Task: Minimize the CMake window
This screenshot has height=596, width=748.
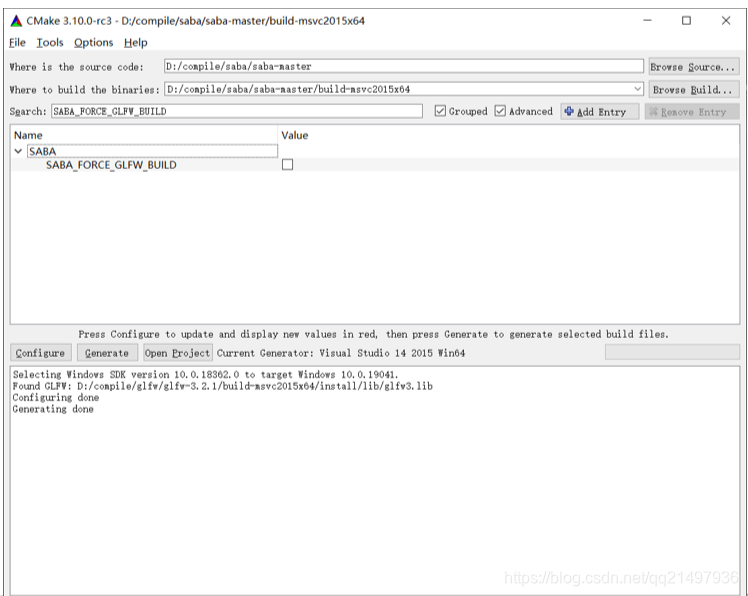Action: 647,21
